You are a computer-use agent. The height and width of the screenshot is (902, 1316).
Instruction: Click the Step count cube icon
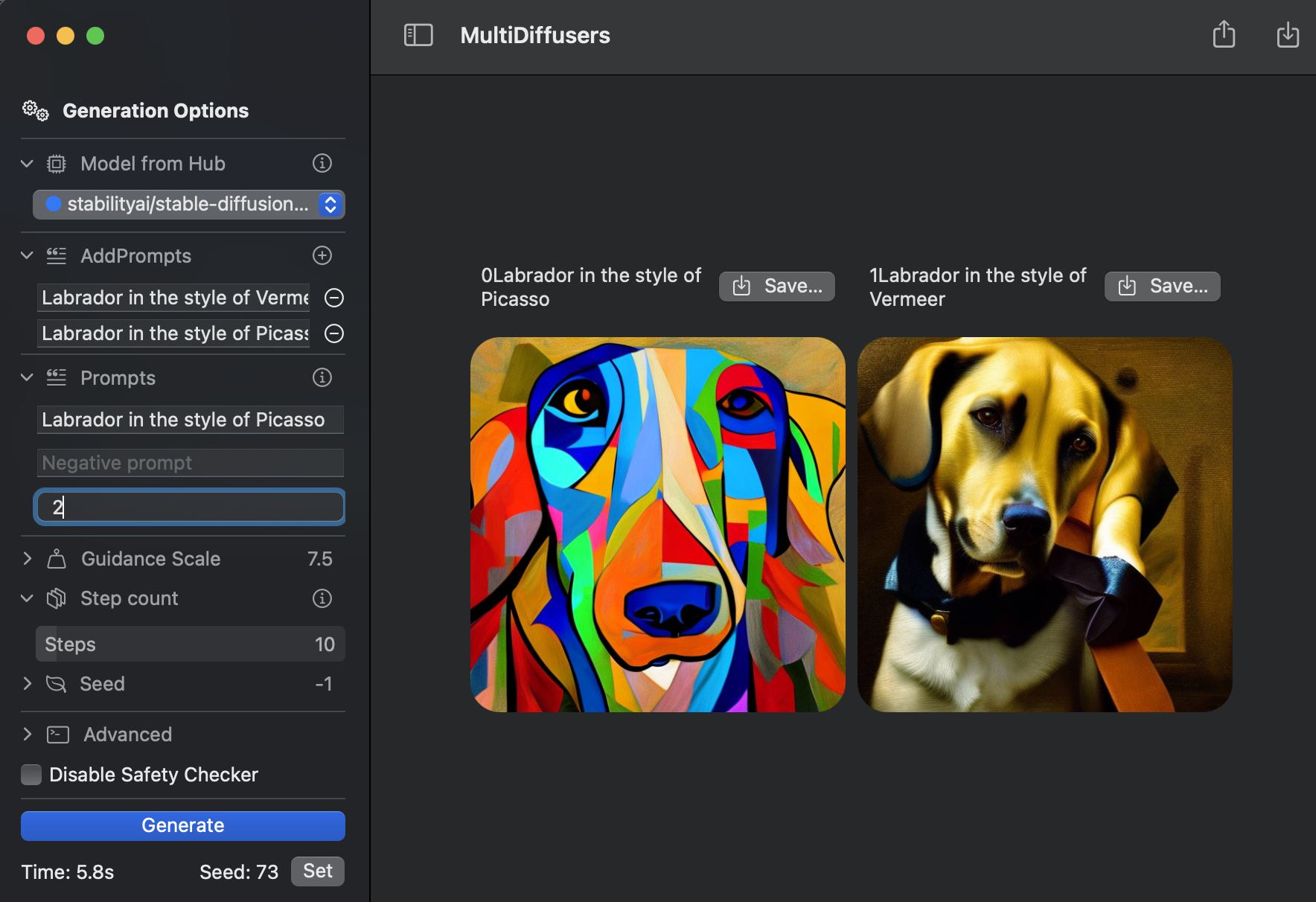pos(57,598)
